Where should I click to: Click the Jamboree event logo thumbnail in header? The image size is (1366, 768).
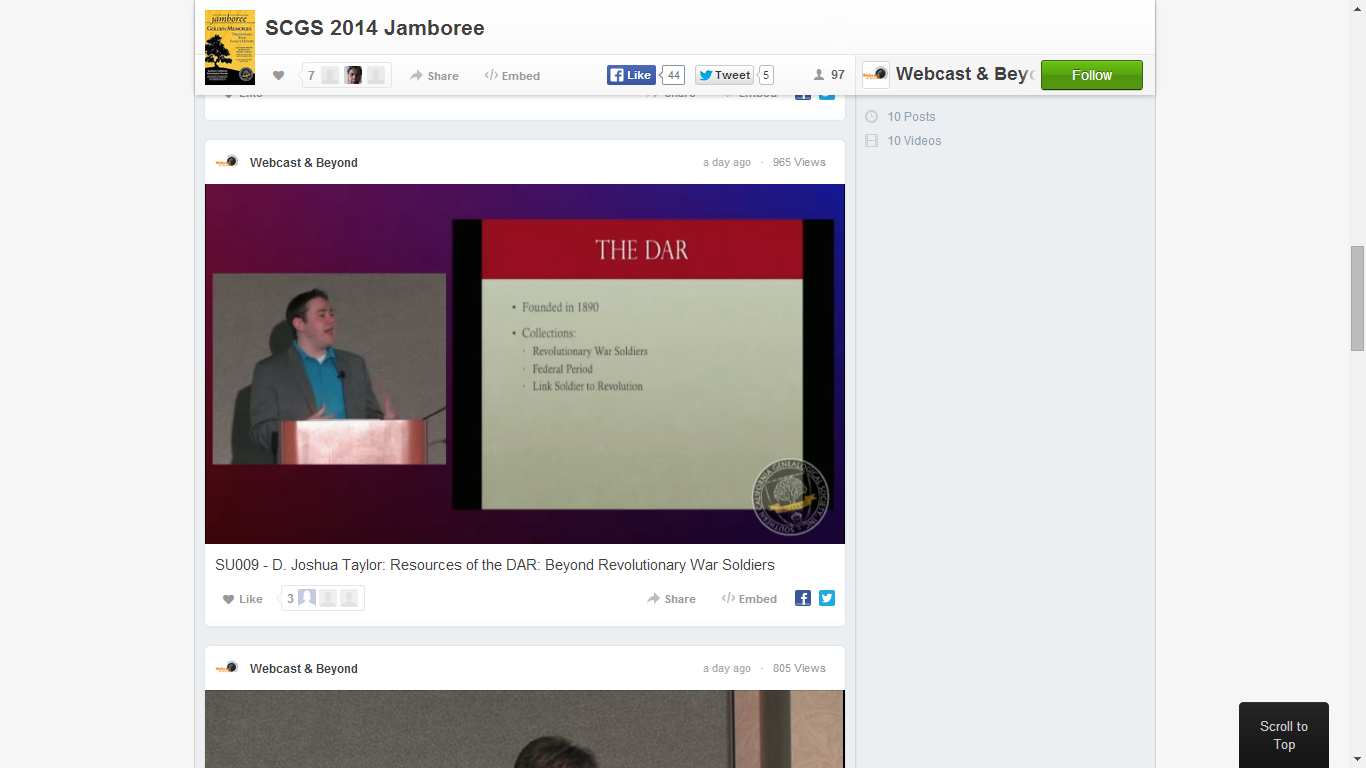[x=230, y=47]
